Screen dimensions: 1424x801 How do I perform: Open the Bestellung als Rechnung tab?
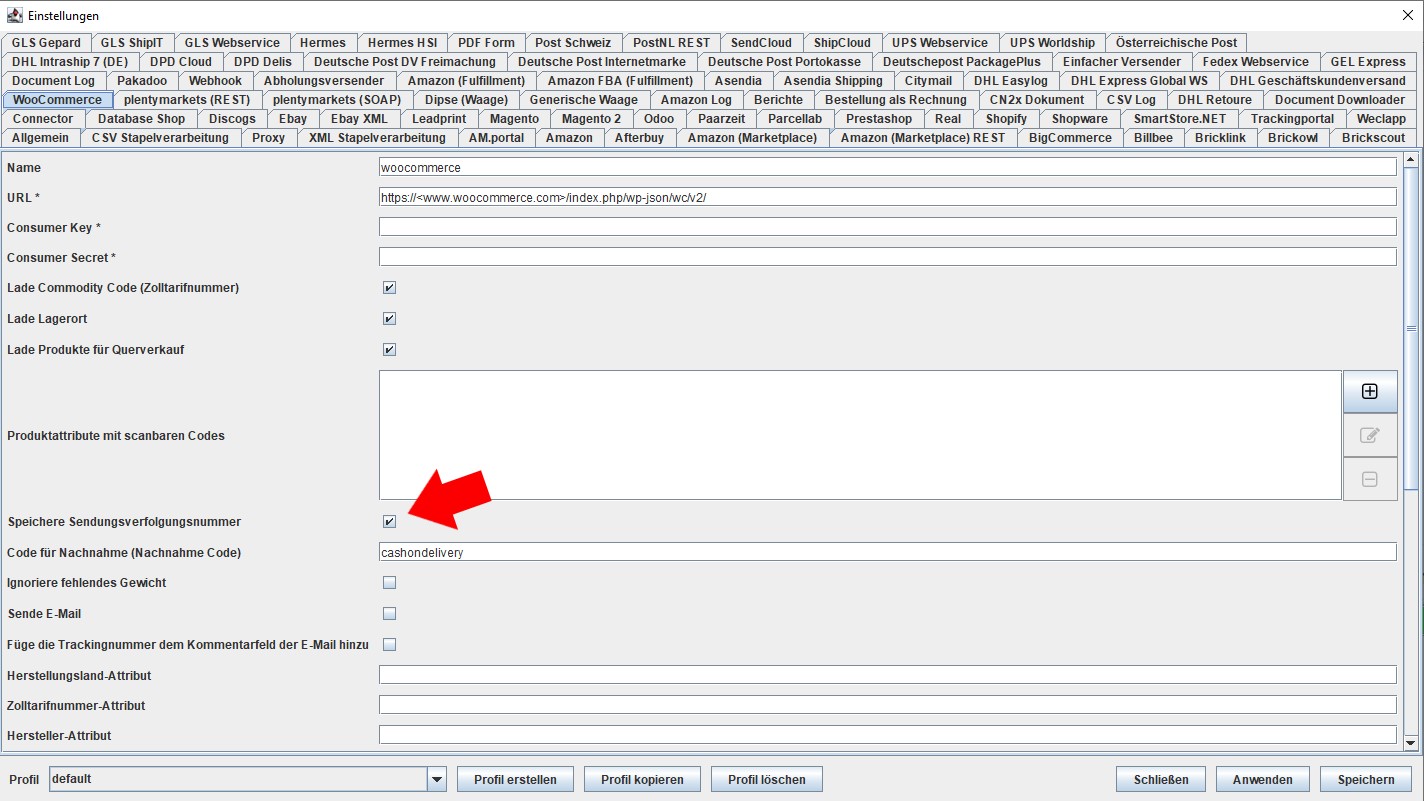(896, 100)
